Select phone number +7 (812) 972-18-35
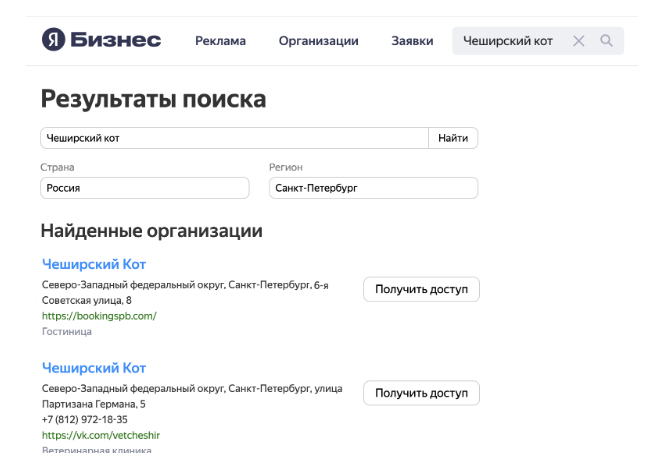This screenshot has height=453, width=647. pos(85,420)
